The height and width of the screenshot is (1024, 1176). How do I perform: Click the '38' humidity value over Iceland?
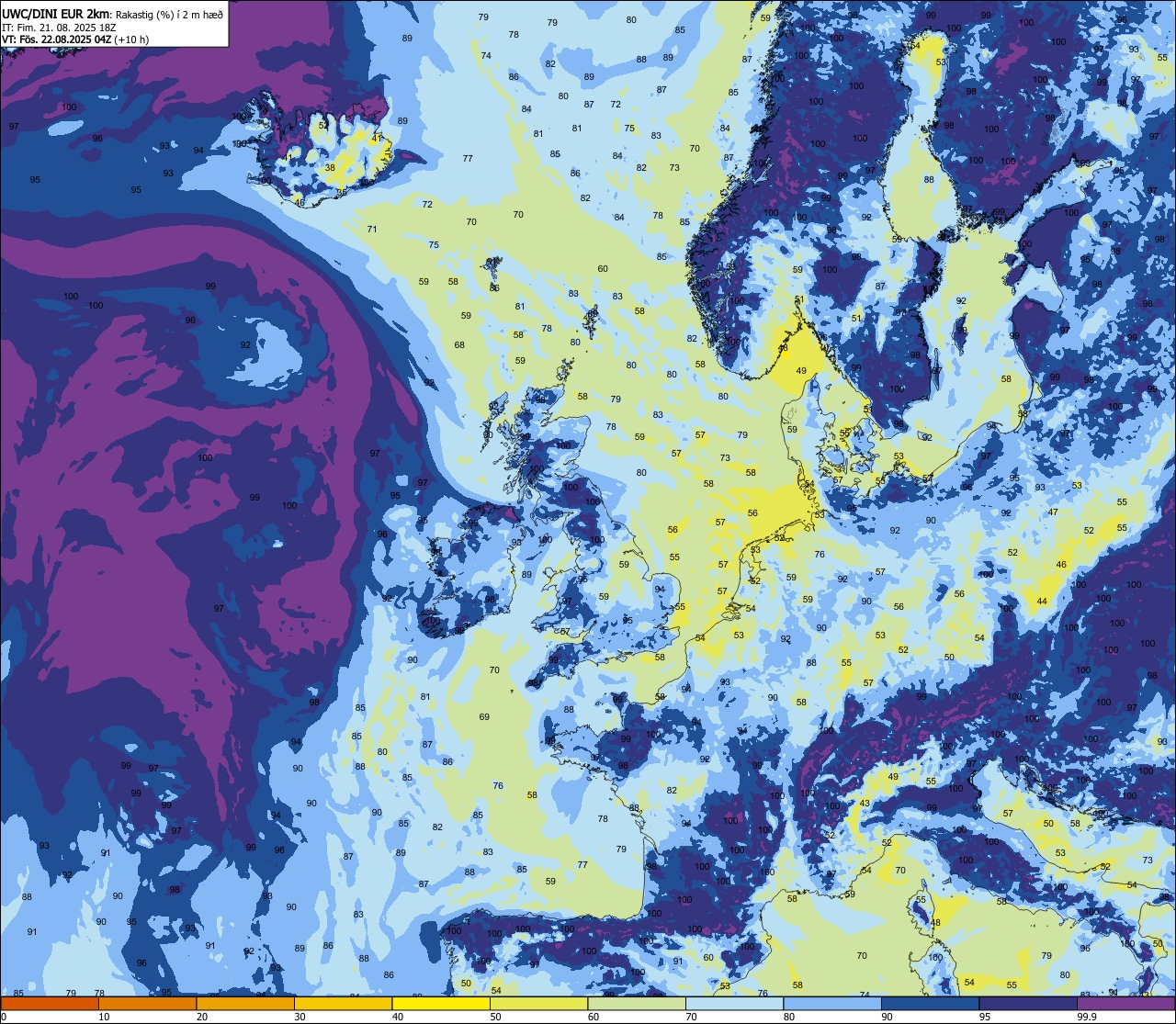point(331,167)
